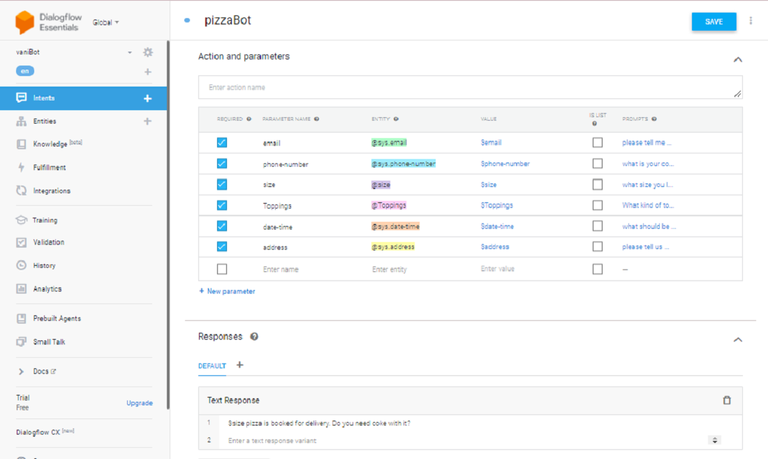
Task: Open Dialogflow CX in the sidebar
Action: coord(45,432)
